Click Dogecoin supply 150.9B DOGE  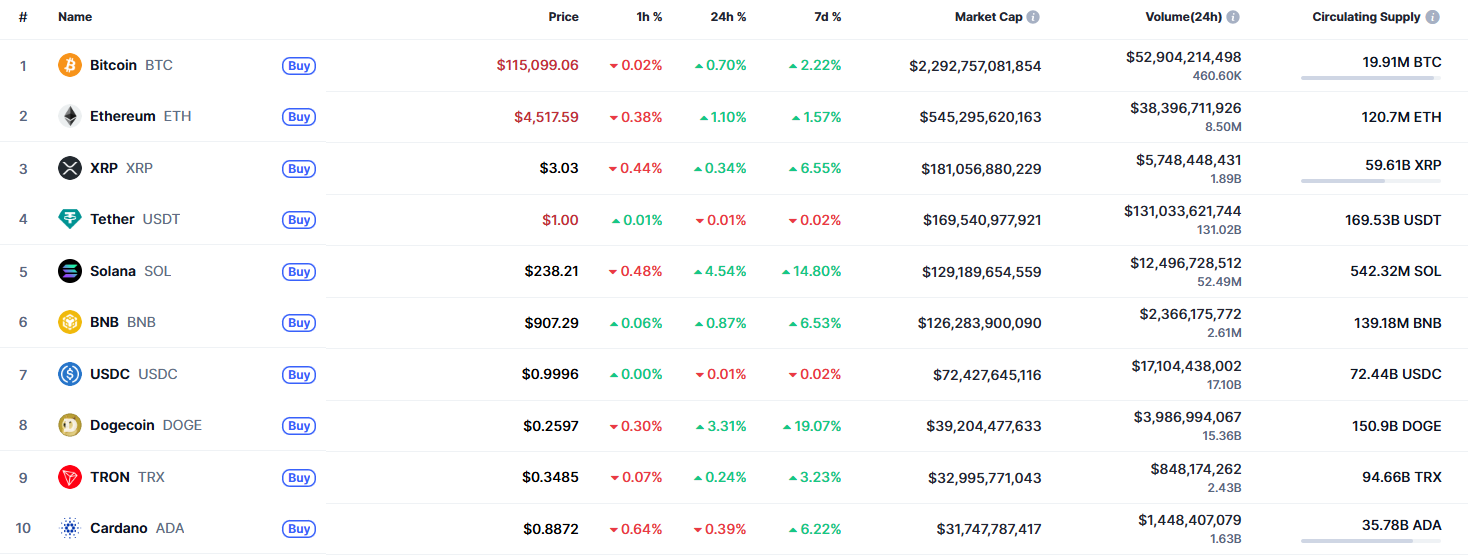point(1397,426)
